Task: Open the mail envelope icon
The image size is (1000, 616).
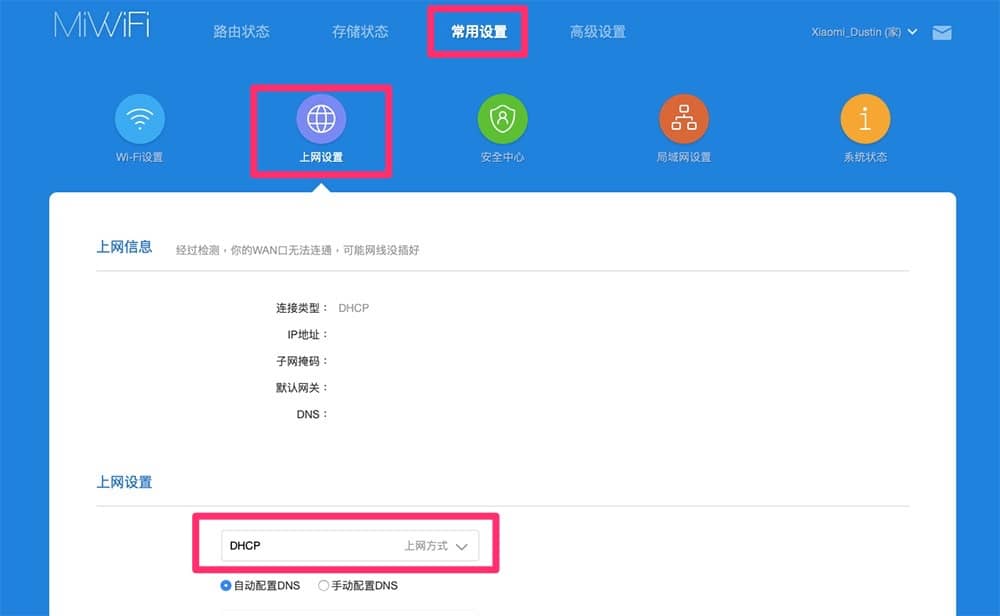Action: click(942, 33)
